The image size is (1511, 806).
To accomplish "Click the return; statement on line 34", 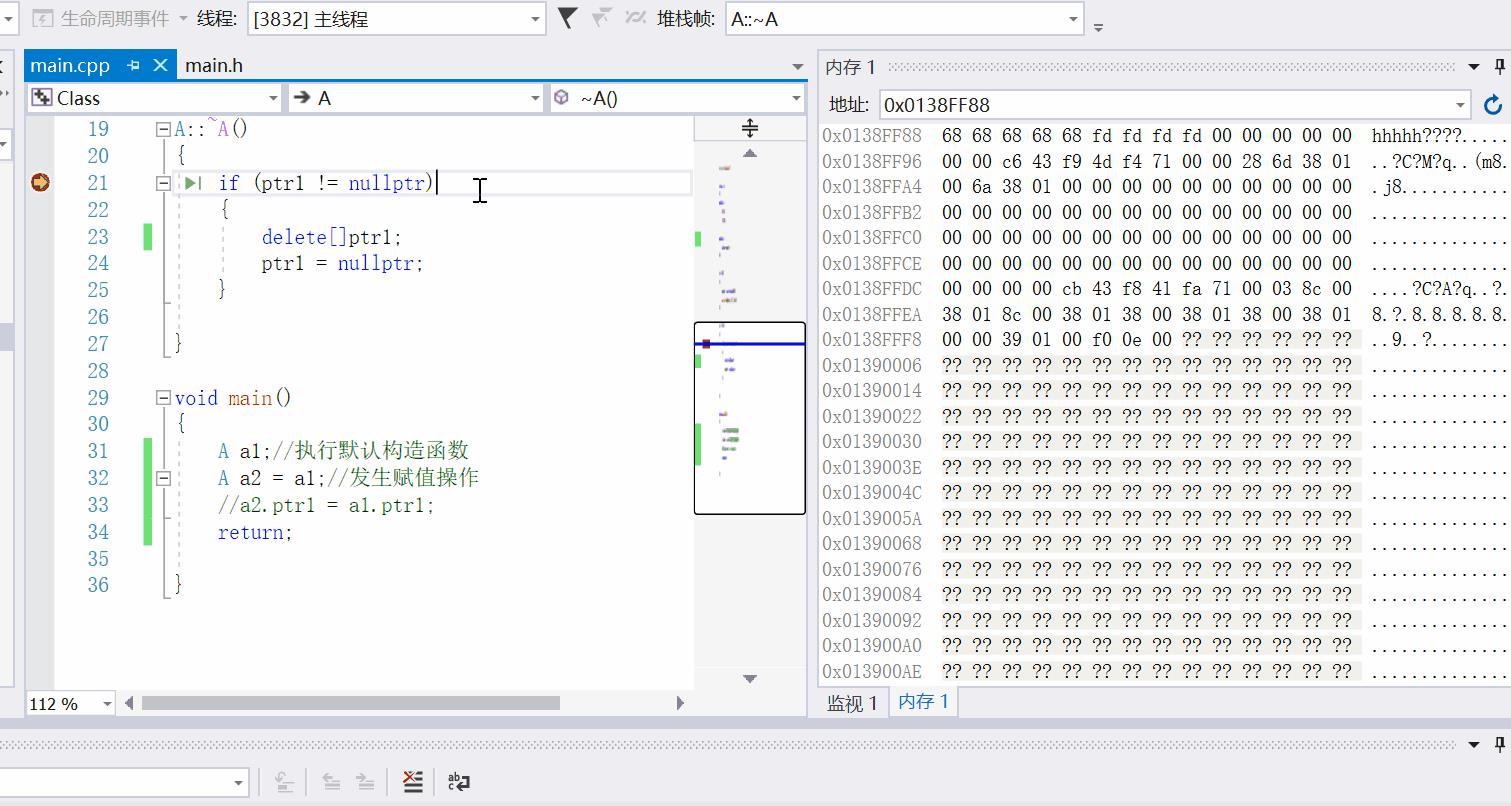I will 255,532.
